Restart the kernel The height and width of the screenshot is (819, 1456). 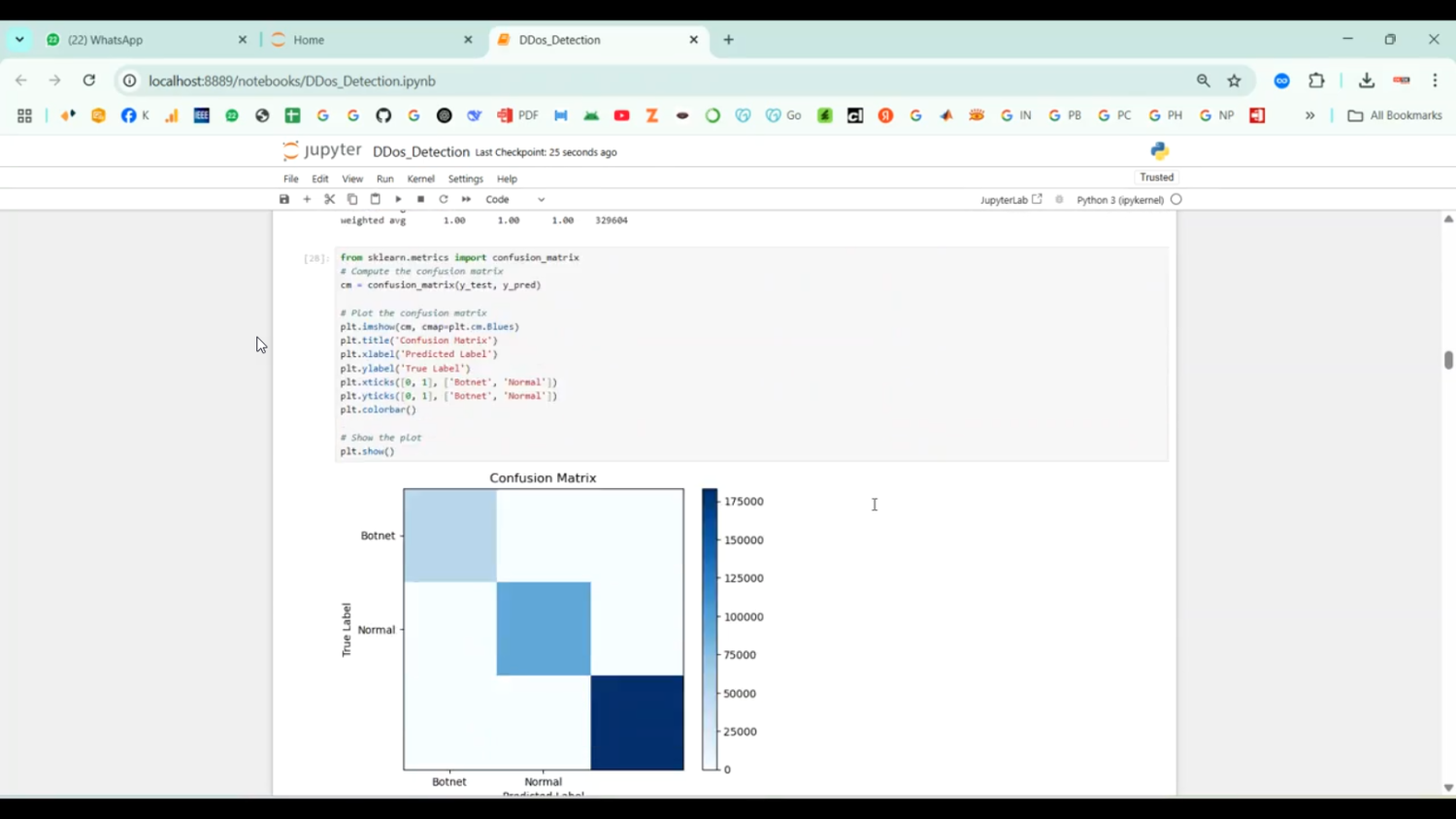[444, 200]
